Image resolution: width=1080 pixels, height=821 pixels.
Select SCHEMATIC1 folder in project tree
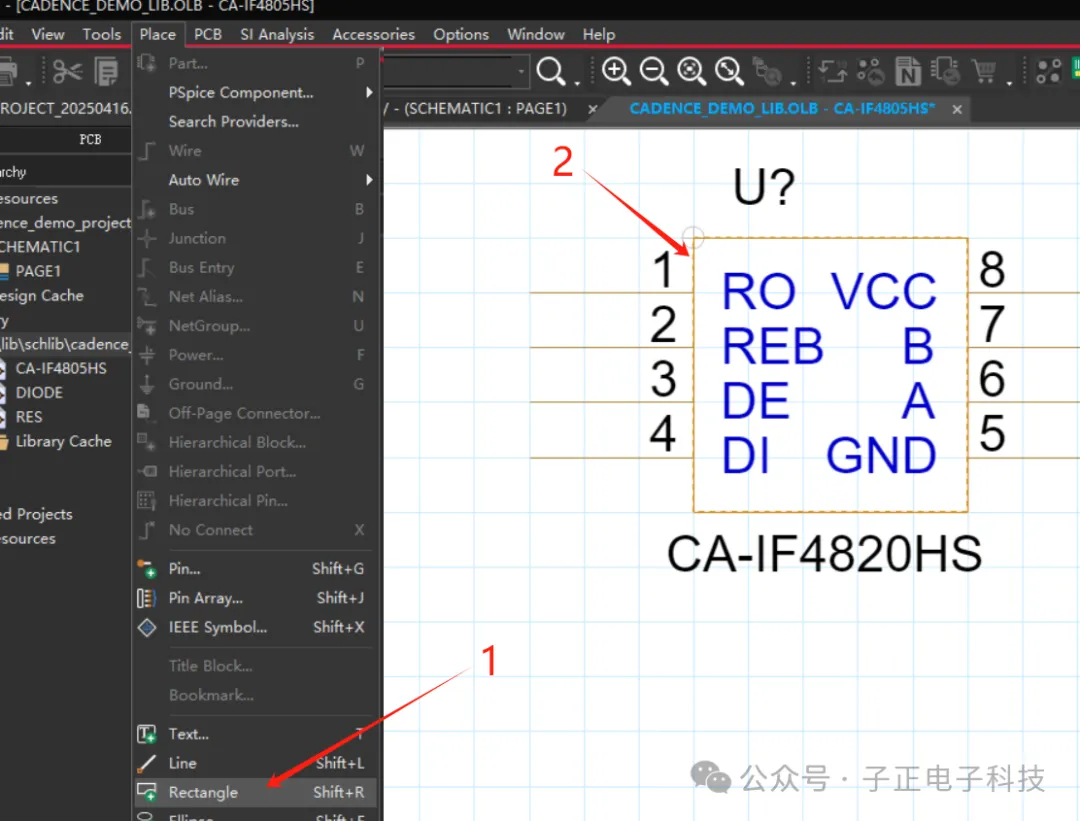point(40,247)
